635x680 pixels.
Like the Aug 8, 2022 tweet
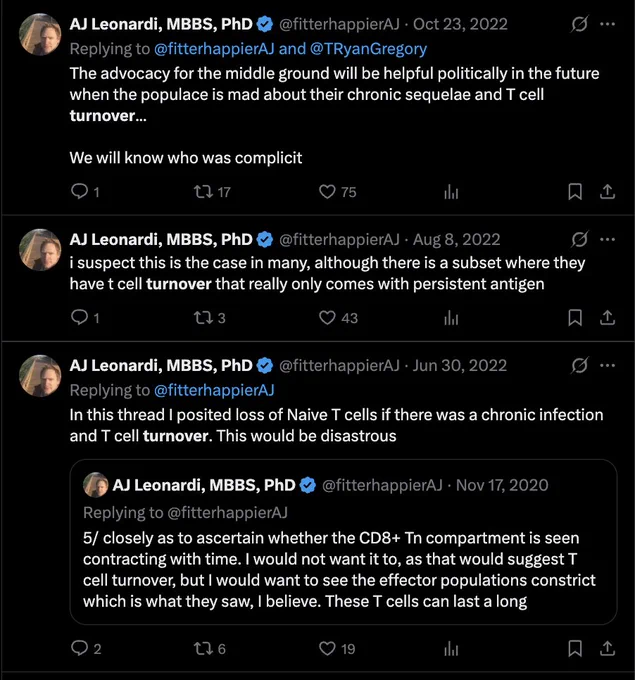[327, 317]
